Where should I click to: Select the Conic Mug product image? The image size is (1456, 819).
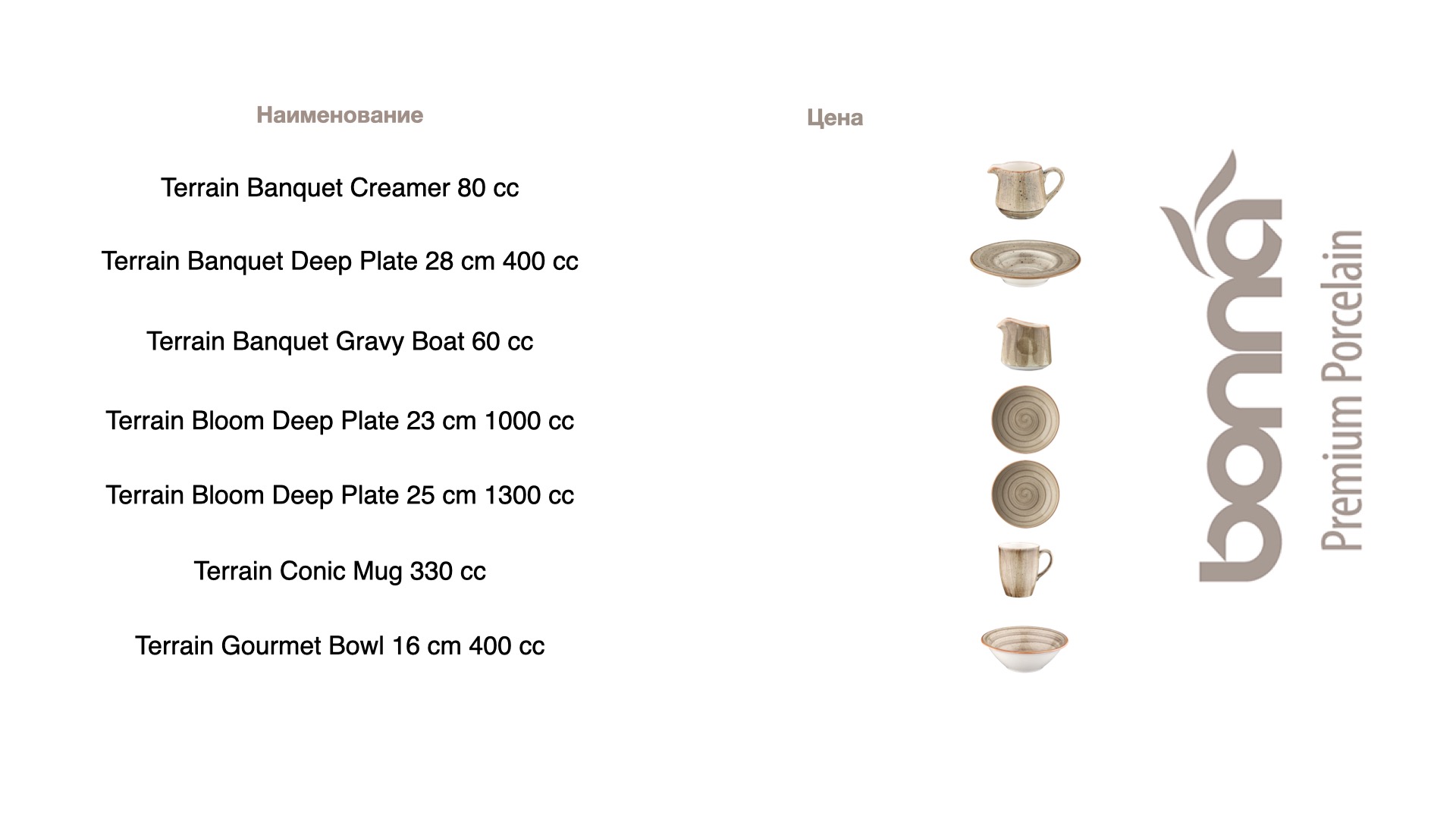point(1025,570)
